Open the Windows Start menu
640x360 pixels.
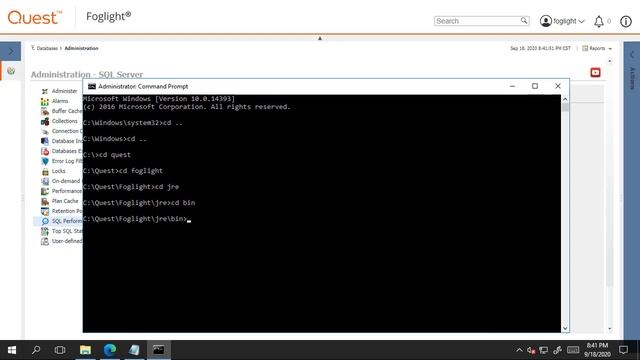pos(12,350)
